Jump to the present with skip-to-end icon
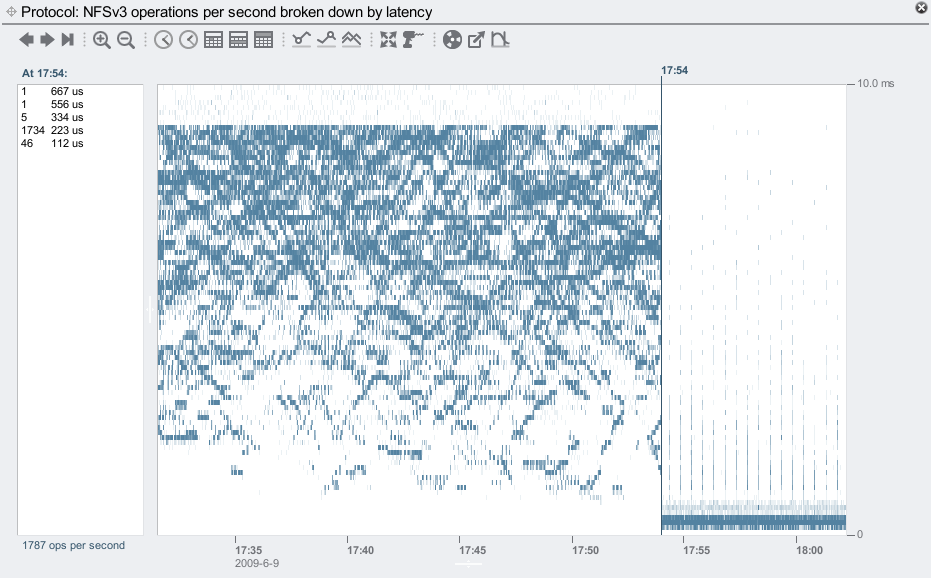This screenshot has width=931, height=578. coord(67,40)
